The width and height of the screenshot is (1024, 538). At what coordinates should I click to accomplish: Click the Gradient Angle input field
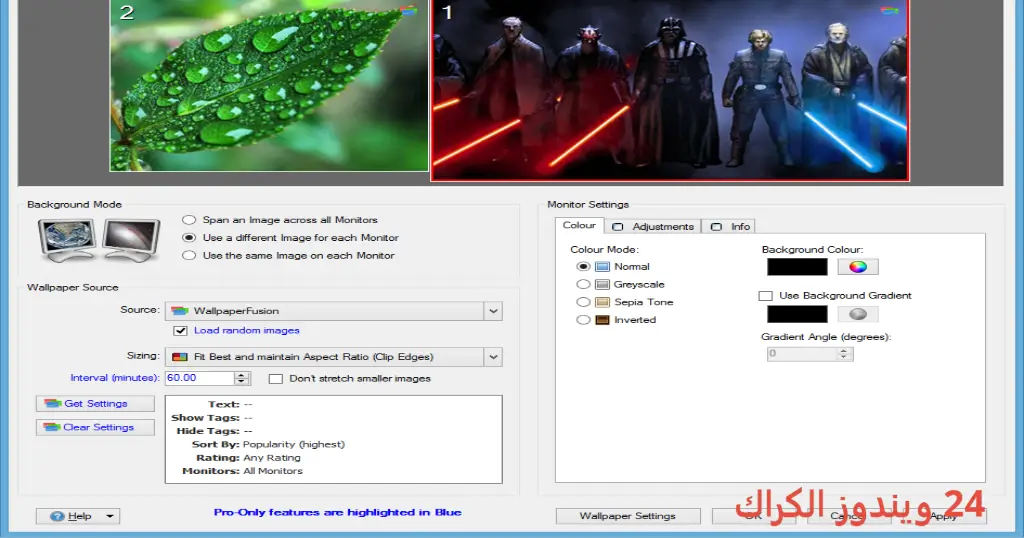tap(801, 354)
